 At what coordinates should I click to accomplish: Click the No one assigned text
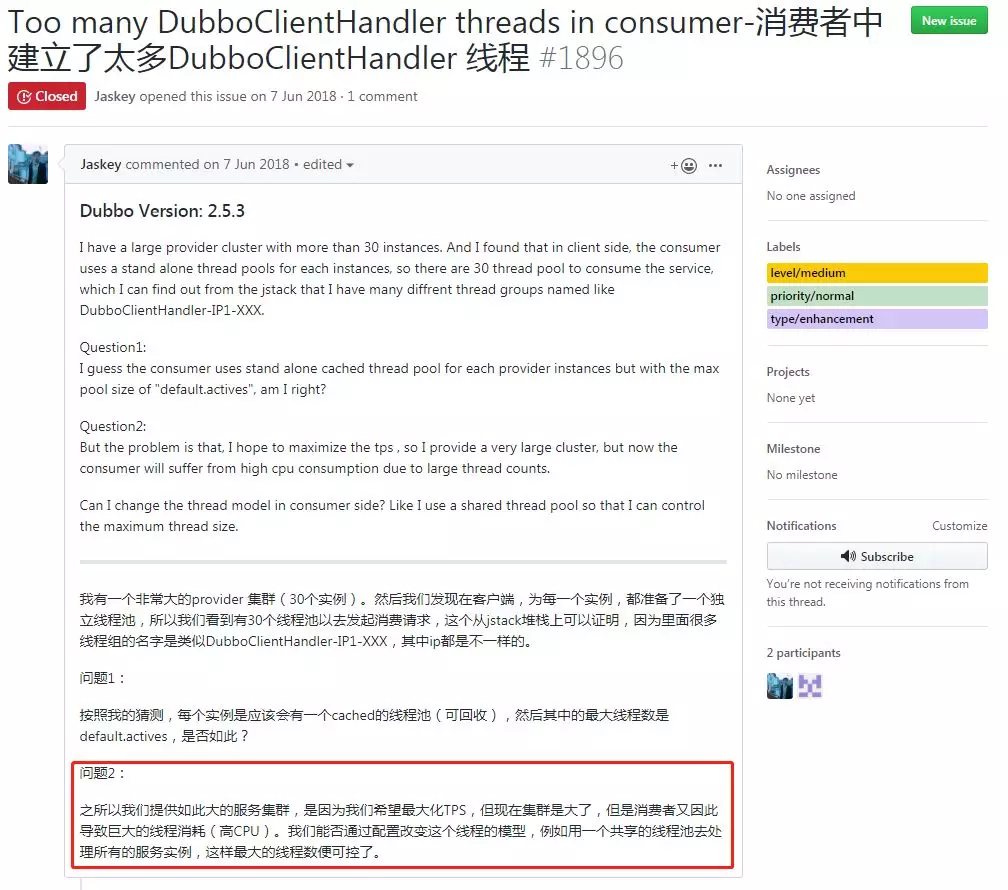811,195
